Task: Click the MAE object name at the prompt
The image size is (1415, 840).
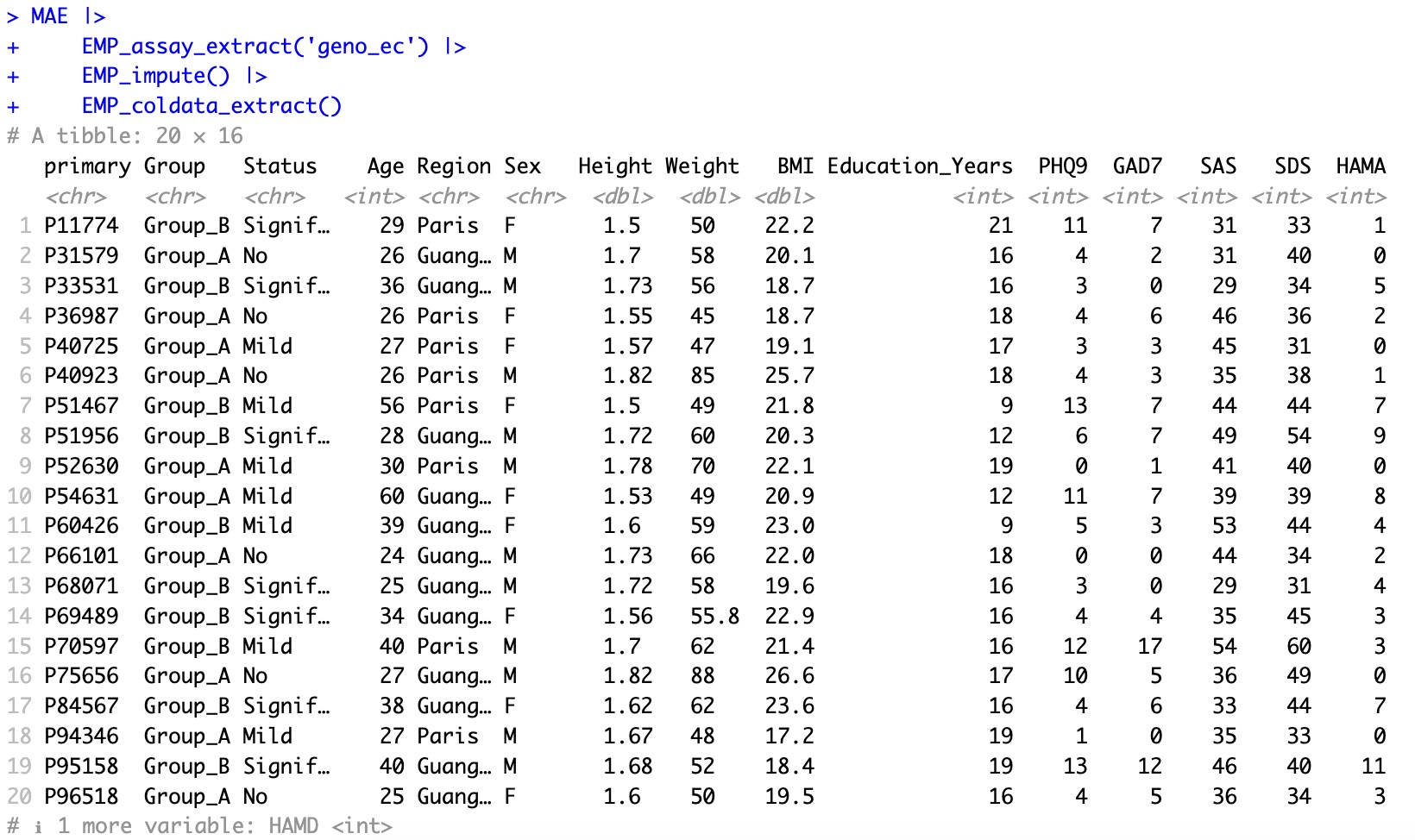Action: [49, 16]
